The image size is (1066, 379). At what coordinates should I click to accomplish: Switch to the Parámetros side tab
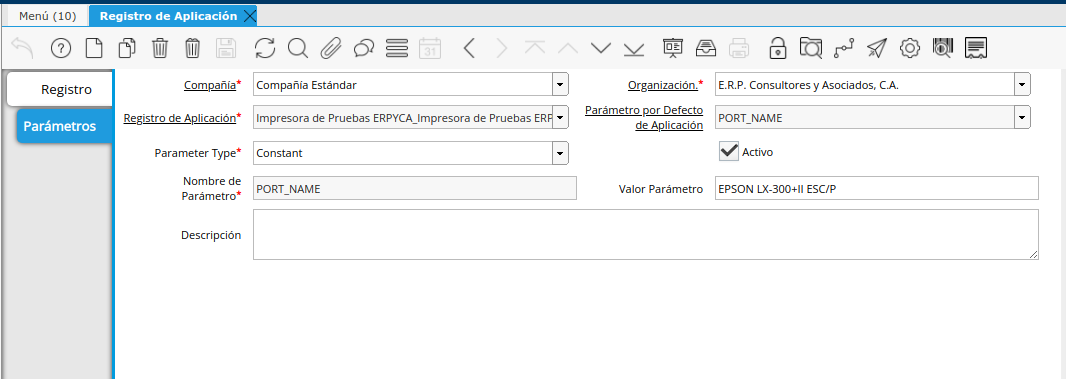coord(65,126)
